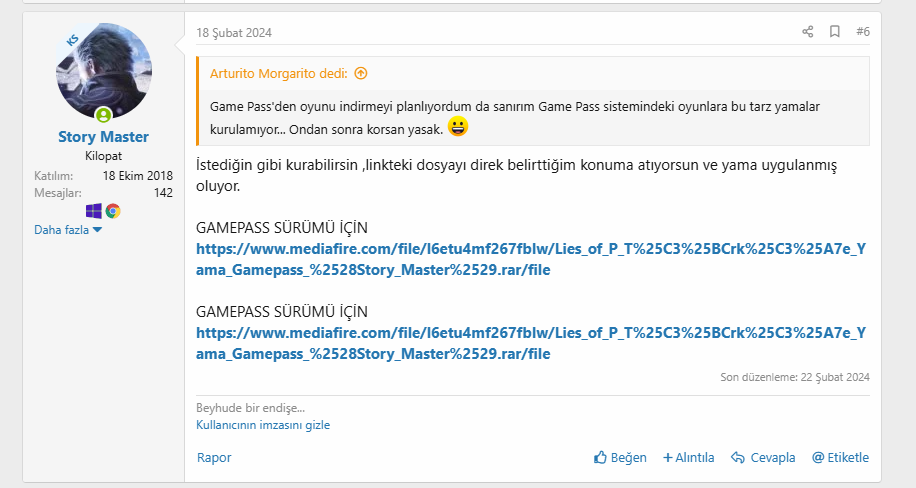Open the Arturito Morgarito dedi quote link
The image size is (916, 488).
pyautogui.click(x=279, y=74)
